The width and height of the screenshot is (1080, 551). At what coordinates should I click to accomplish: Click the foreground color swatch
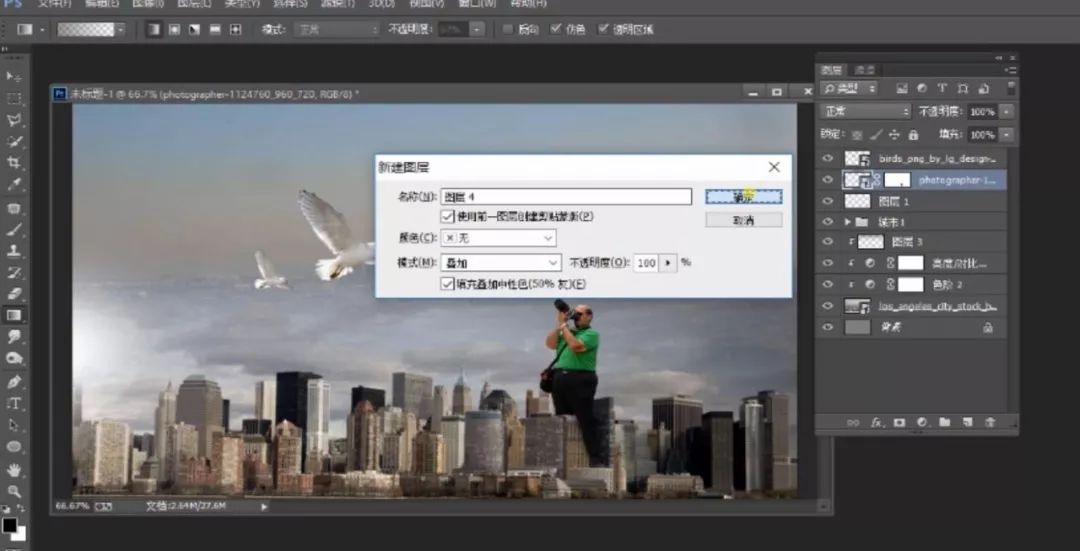[x=9, y=526]
